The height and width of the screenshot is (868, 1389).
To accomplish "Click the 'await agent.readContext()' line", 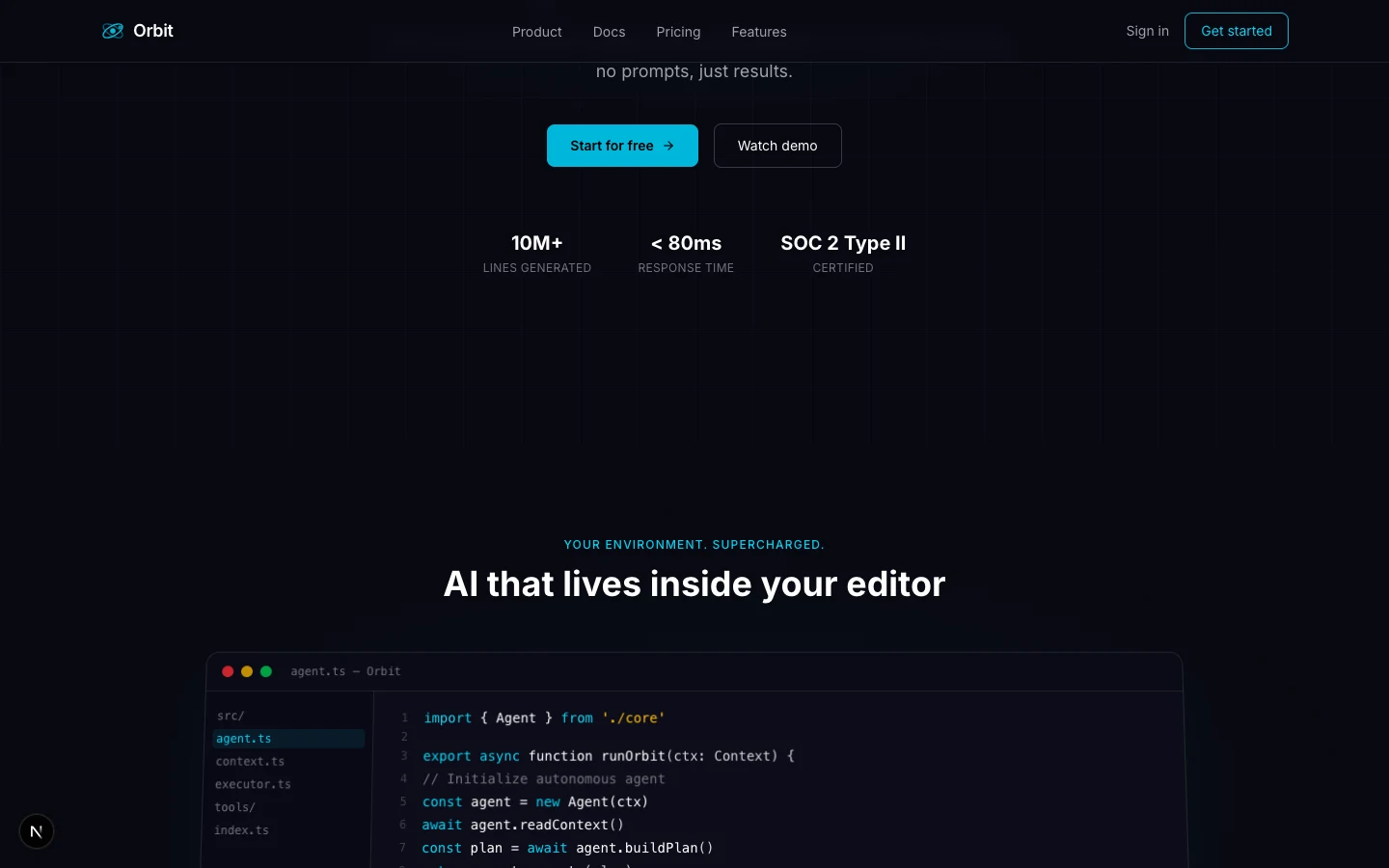I will coord(523,826).
